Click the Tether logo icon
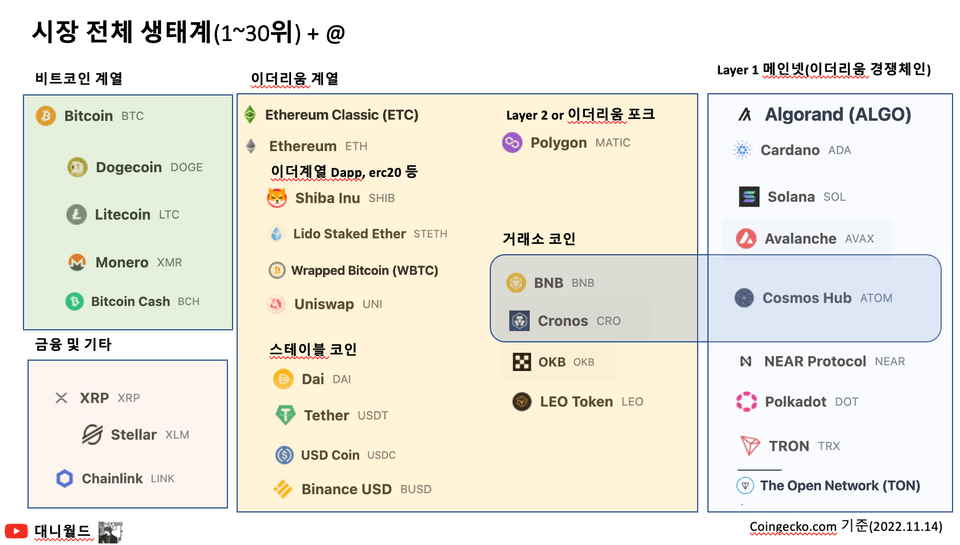 (x=286, y=415)
